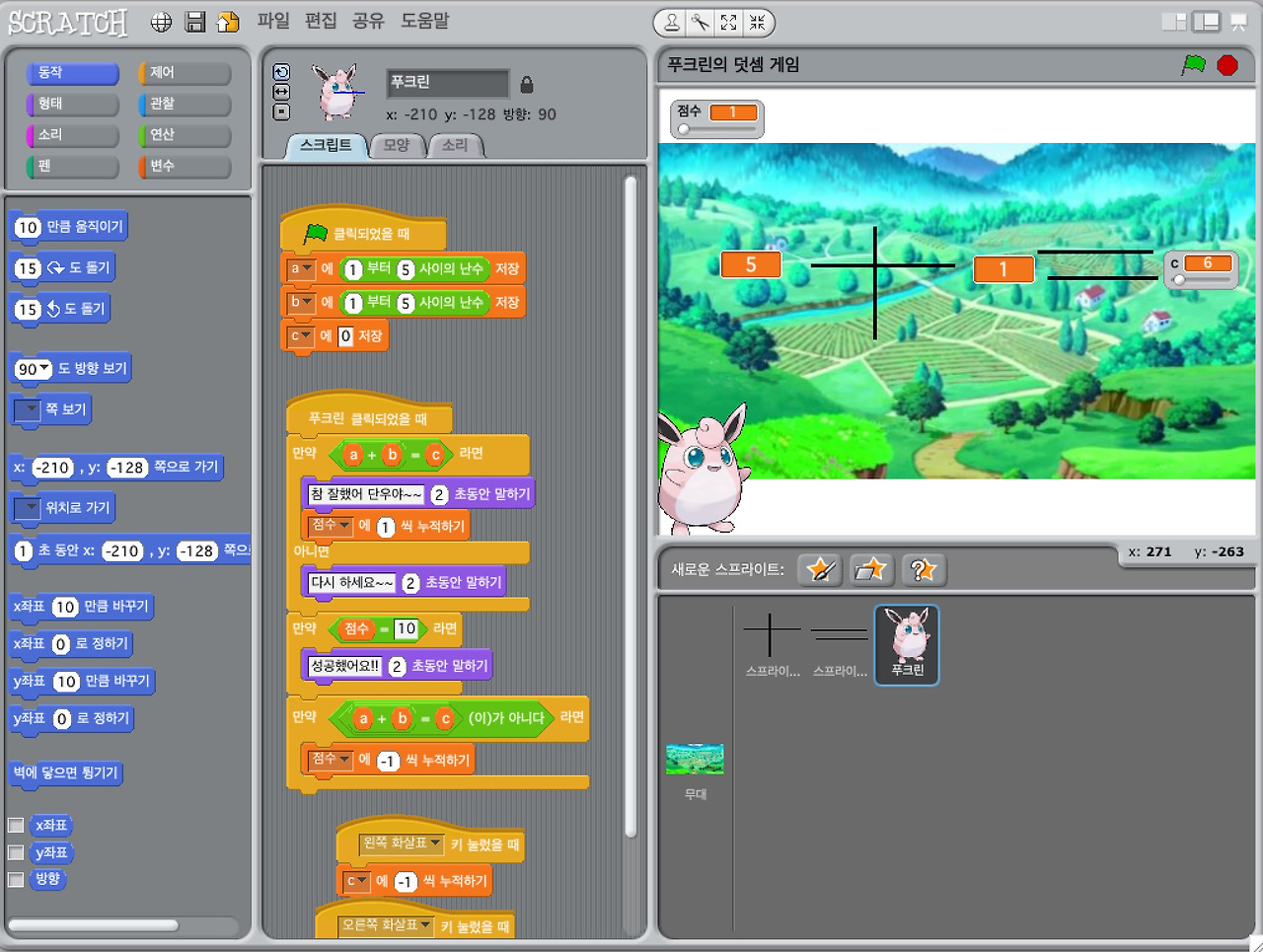Select the duplicate stamp tool

672,22
